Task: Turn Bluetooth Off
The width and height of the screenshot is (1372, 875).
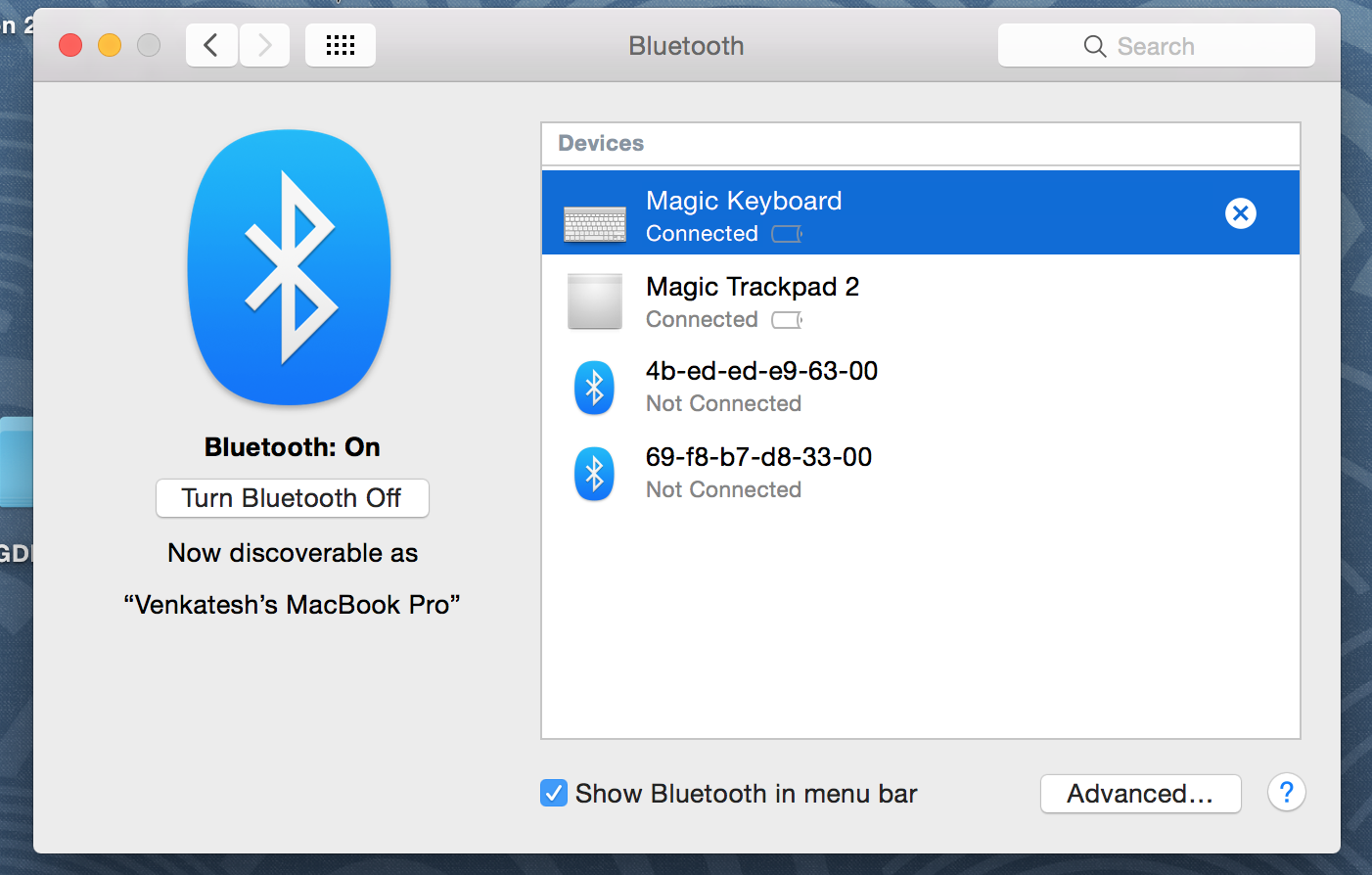Action: coord(292,498)
